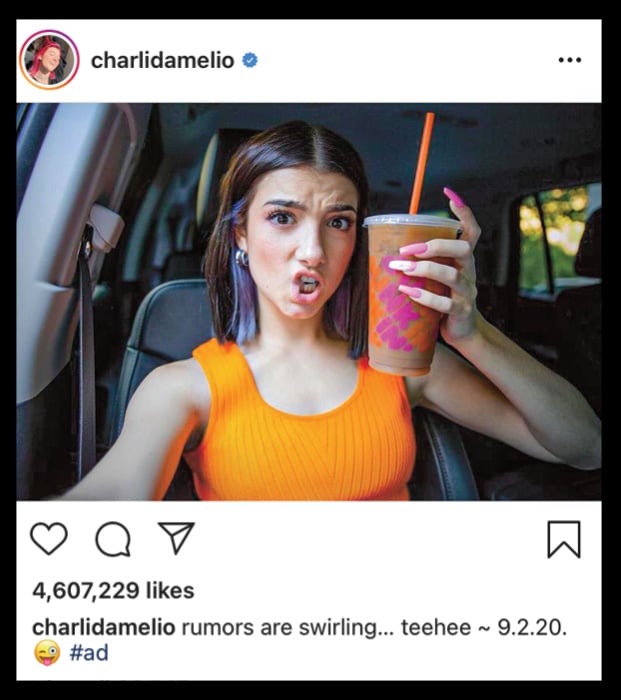Like the post with the heart icon
621x700 pixels.
[x=49, y=539]
